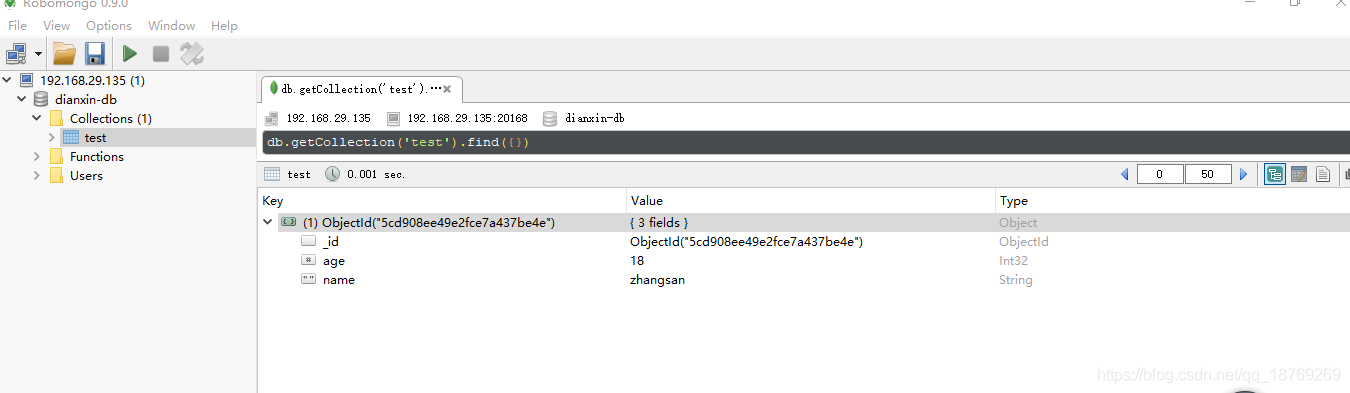
Task: Close the db.getCollection('test') tab
Action: [447, 89]
